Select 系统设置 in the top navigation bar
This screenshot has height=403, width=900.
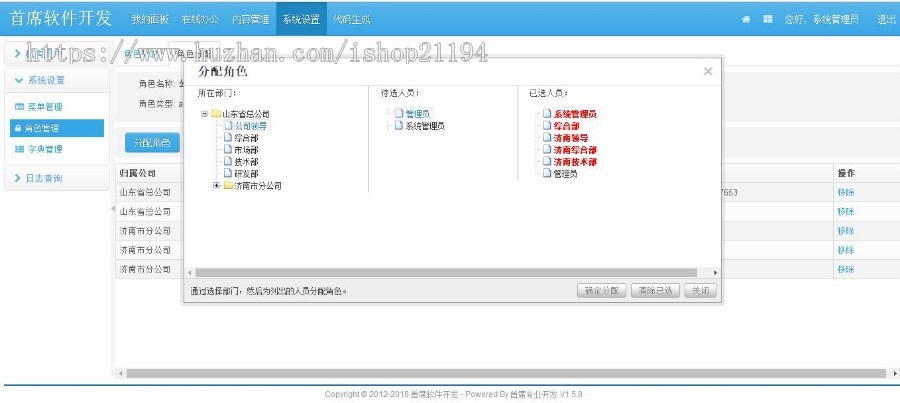(x=301, y=19)
